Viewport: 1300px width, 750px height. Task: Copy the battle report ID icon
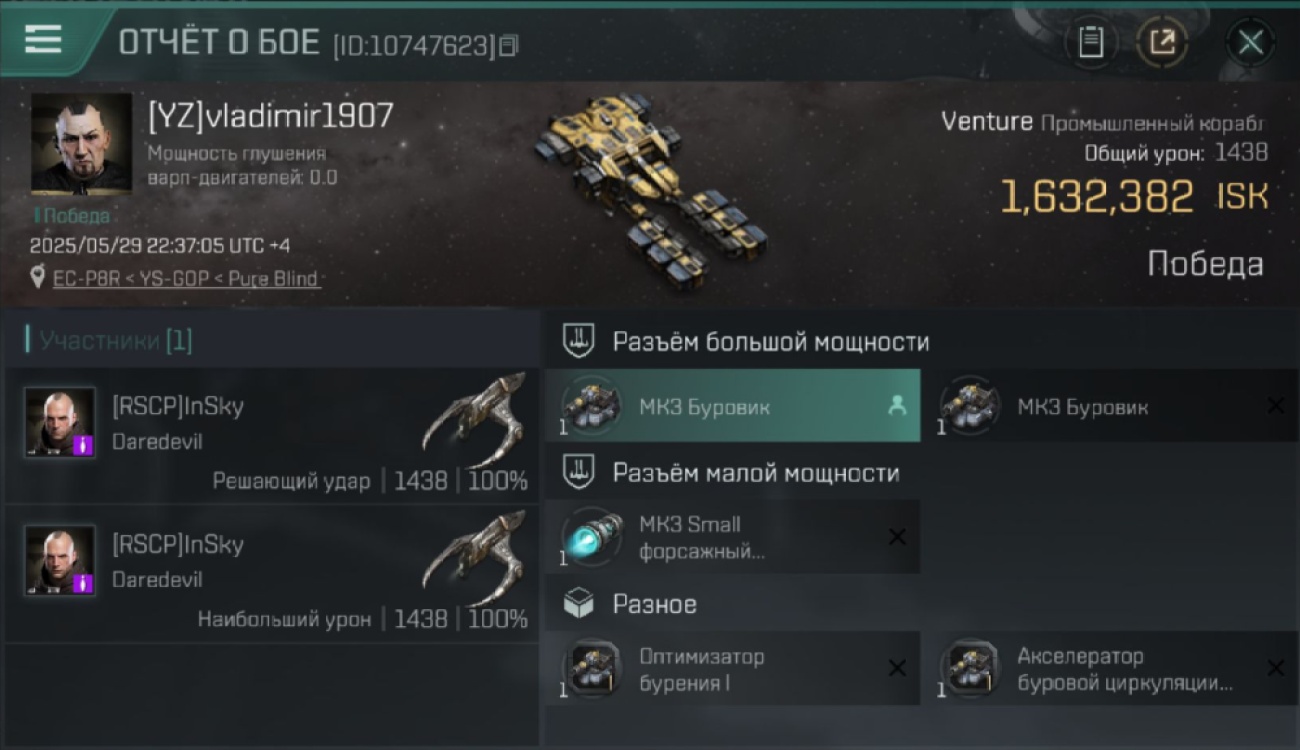tap(509, 46)
